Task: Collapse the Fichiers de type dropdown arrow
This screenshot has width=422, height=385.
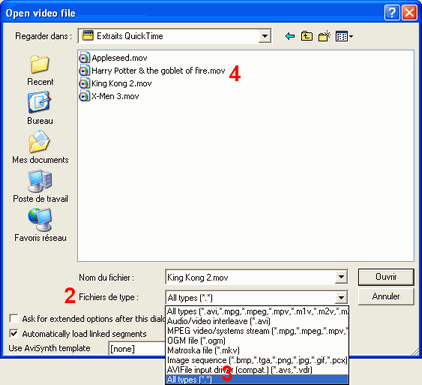Action: [341, 297]
